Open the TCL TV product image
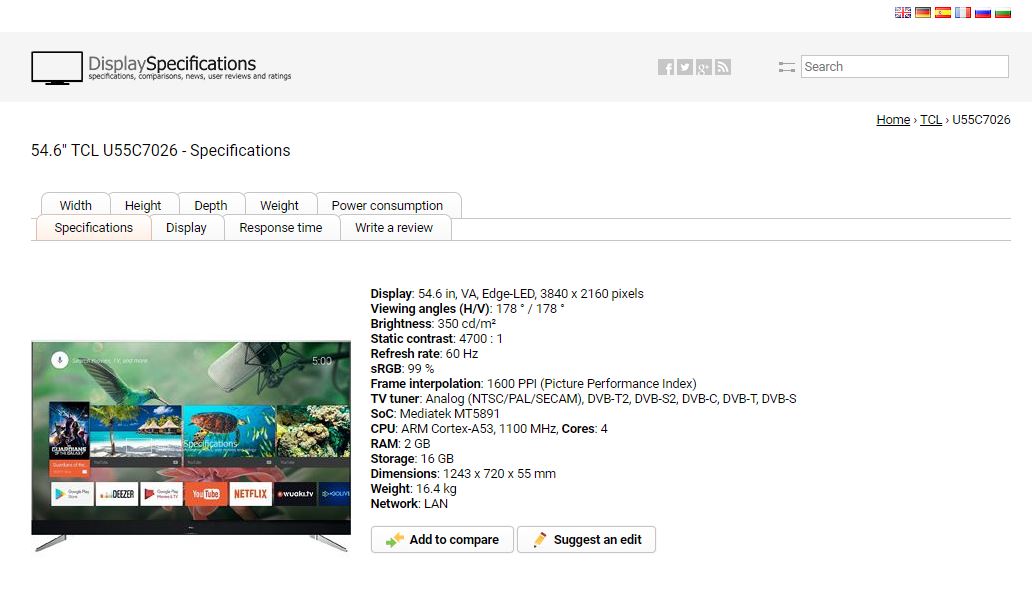Image resolution: width=1032 pixels, height=612 pixels. click(x=191, y=446)
